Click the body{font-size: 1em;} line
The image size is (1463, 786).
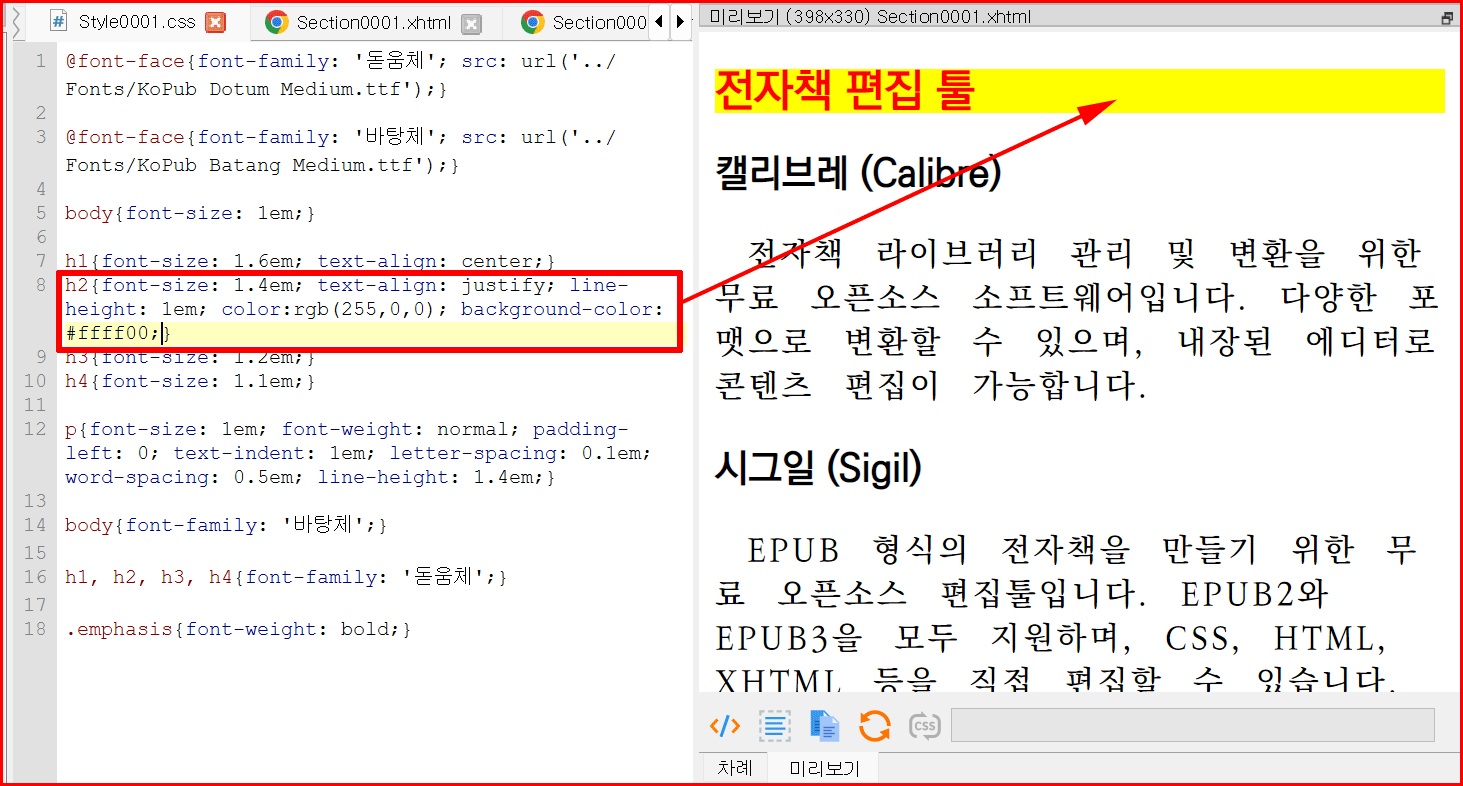pyautogui.click(x=190, y=213)
